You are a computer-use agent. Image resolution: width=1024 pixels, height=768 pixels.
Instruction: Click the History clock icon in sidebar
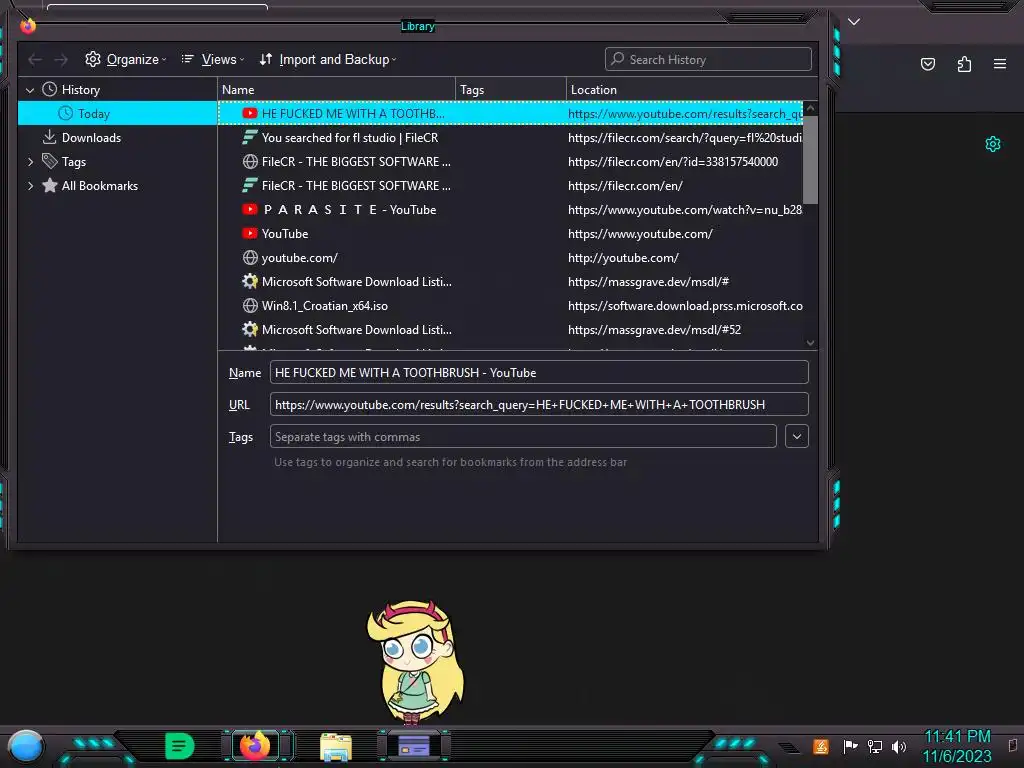pos(50,89)
